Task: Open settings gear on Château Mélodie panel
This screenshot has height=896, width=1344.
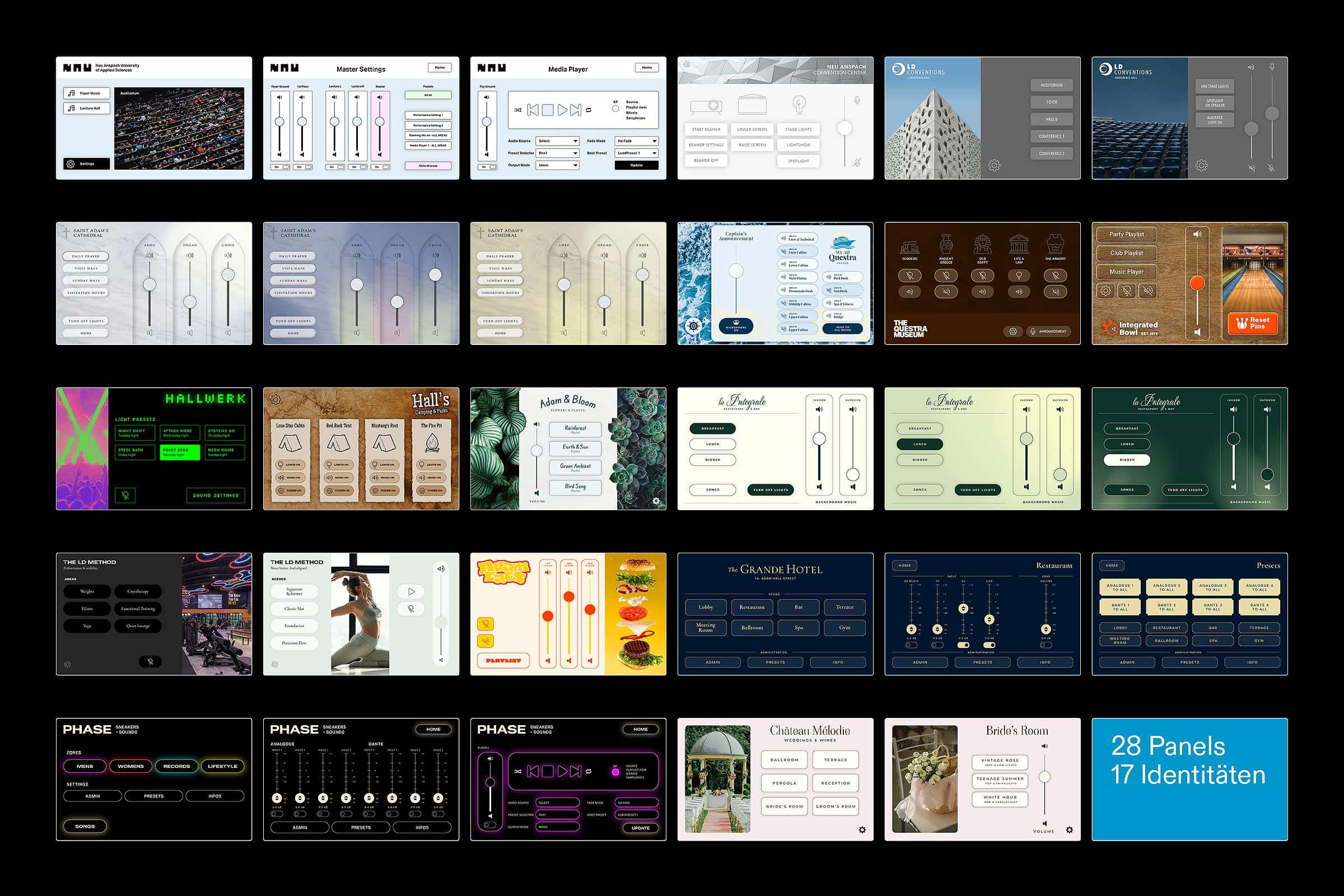Action: coord(862,830)
